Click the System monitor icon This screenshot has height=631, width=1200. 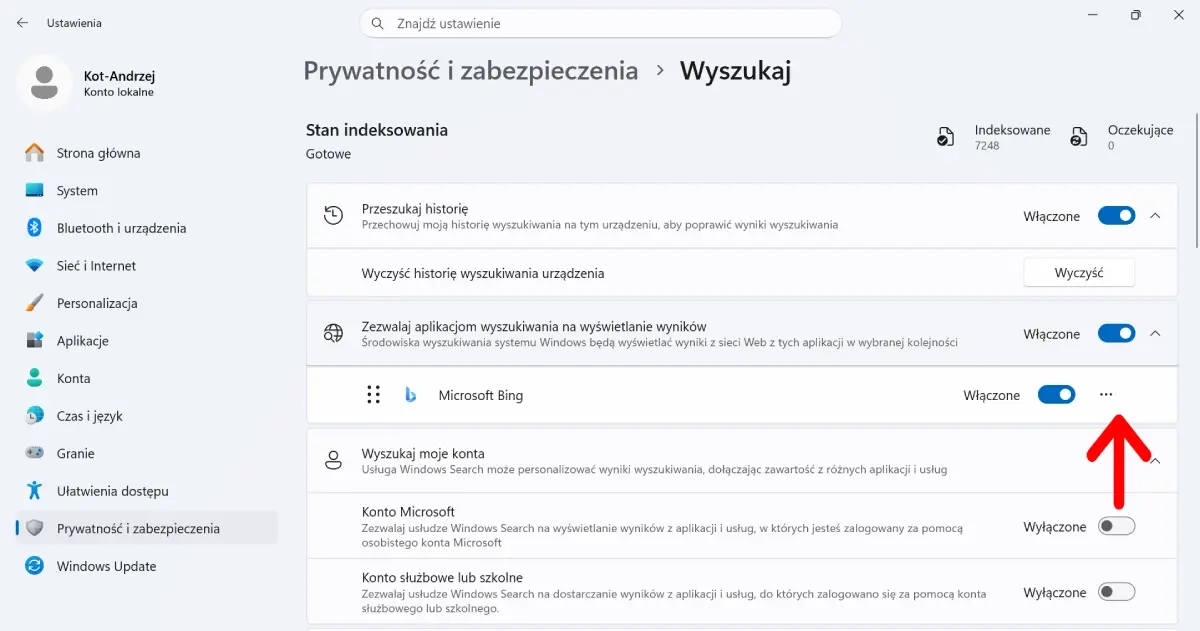point(35,190)
